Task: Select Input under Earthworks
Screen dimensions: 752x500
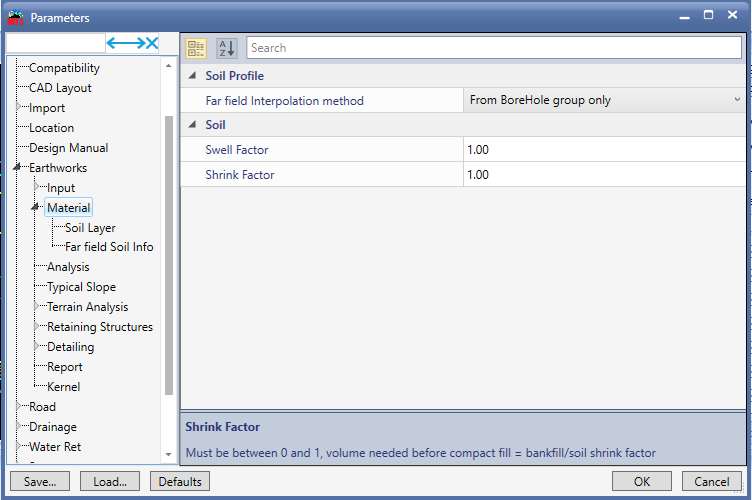Action: tap(61, 188)
